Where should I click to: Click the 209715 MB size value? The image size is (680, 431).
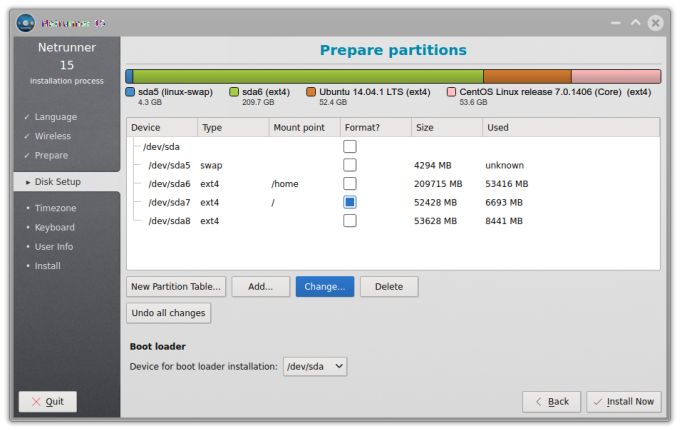coord(438,184)
